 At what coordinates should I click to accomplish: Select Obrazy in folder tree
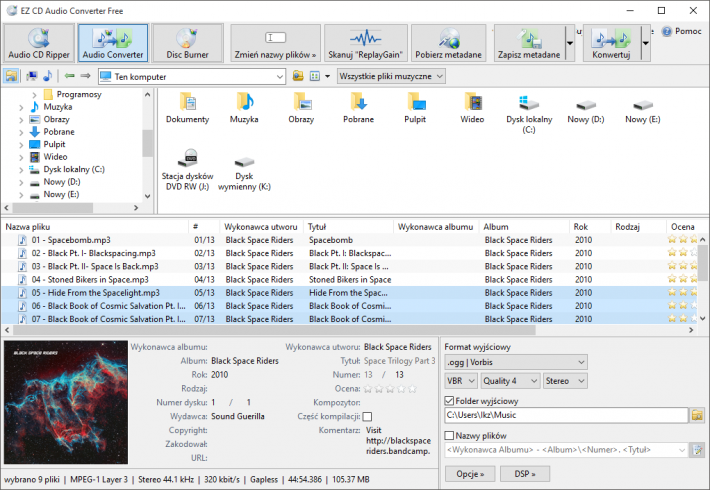pyautogui.click(x=56, y=120)
